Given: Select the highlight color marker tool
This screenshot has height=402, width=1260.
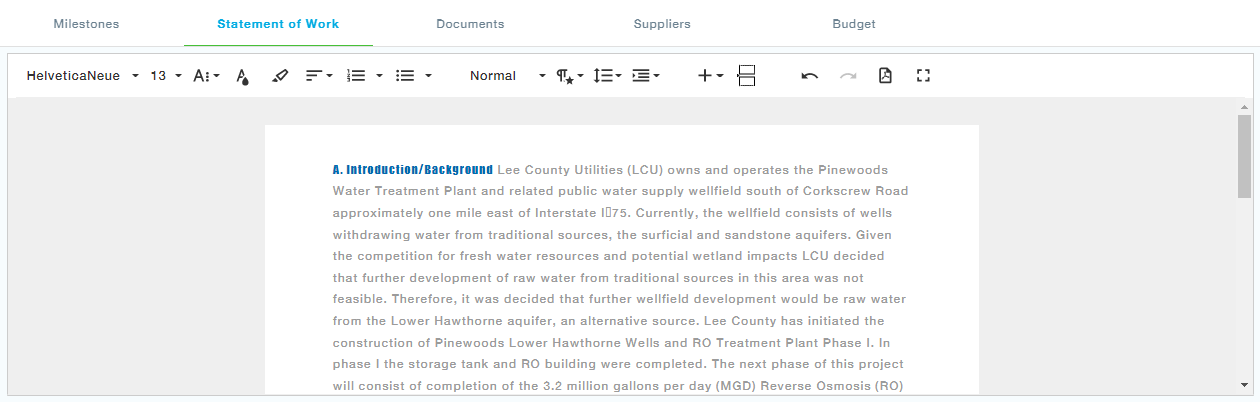Looking at the screenshot, I should (280, 76).
